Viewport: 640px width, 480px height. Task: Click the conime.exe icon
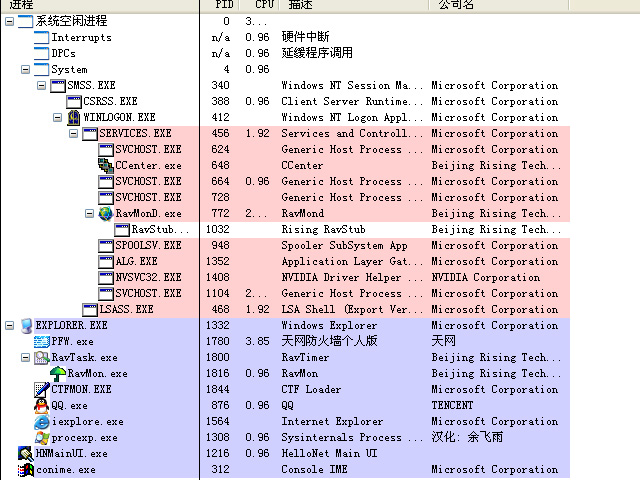[26, 470]
